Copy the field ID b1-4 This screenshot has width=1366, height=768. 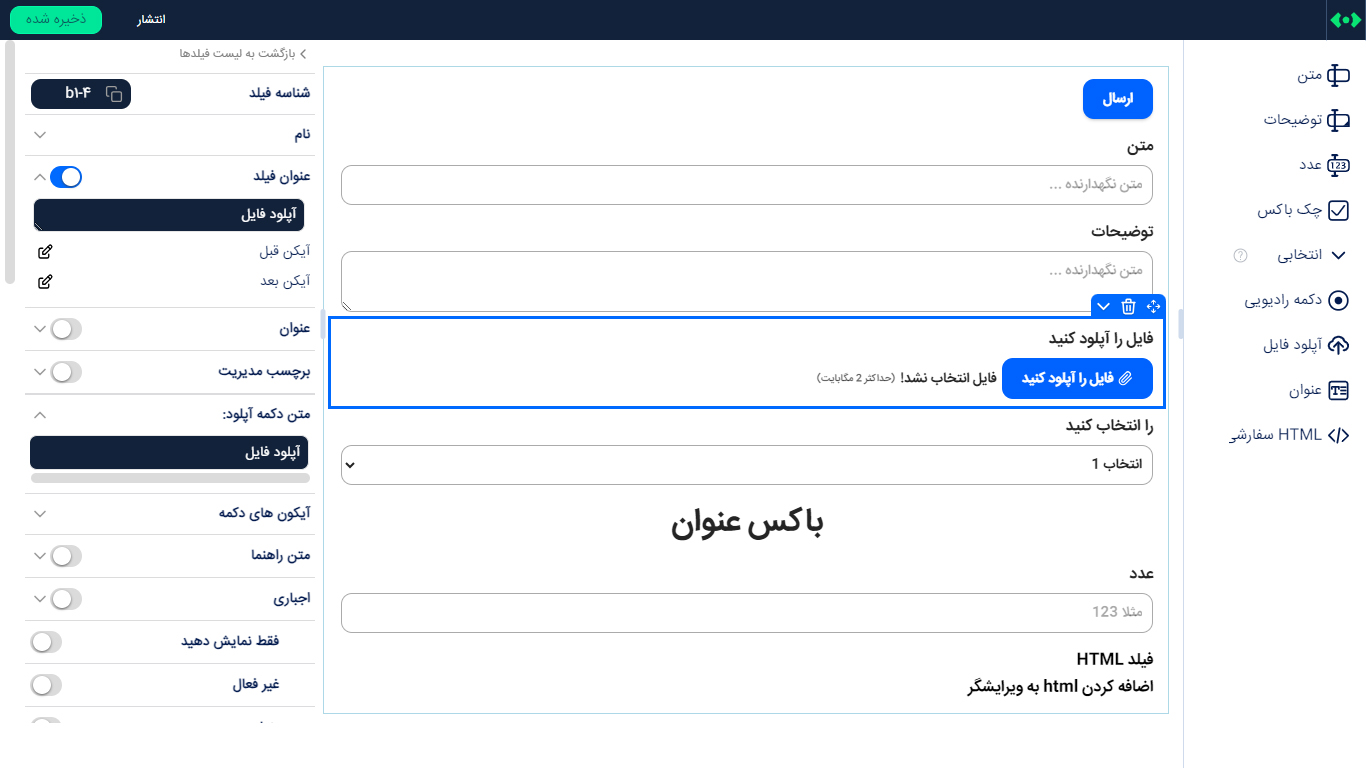click(114, 94)
